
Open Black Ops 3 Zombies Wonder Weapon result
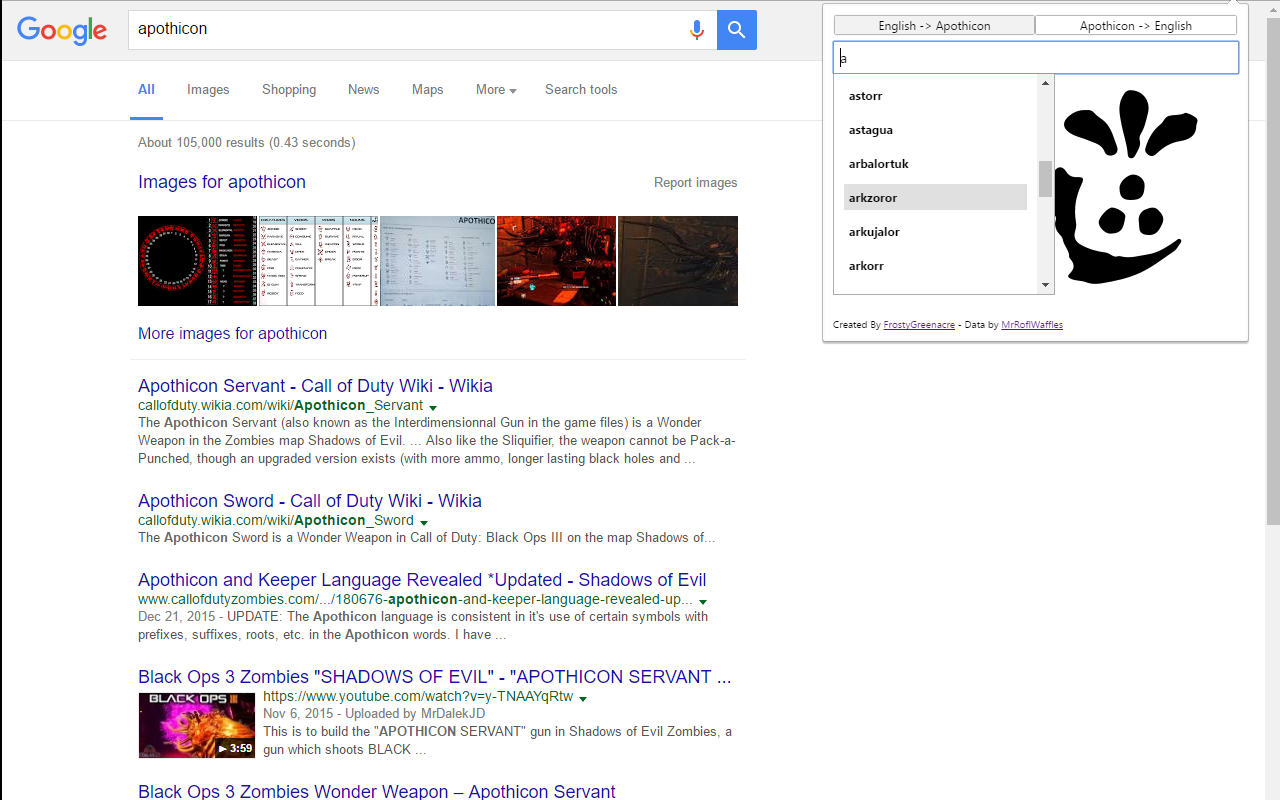(x=377, y=791)
